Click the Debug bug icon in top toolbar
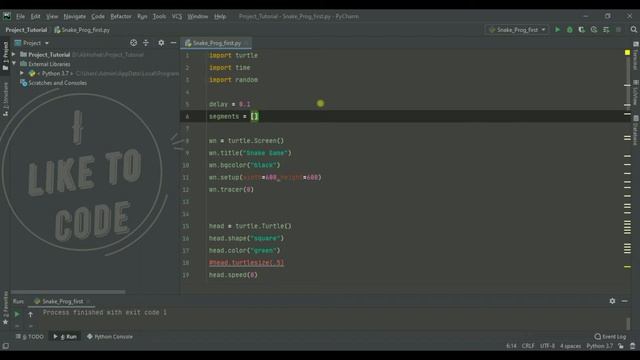 (569, 30)
